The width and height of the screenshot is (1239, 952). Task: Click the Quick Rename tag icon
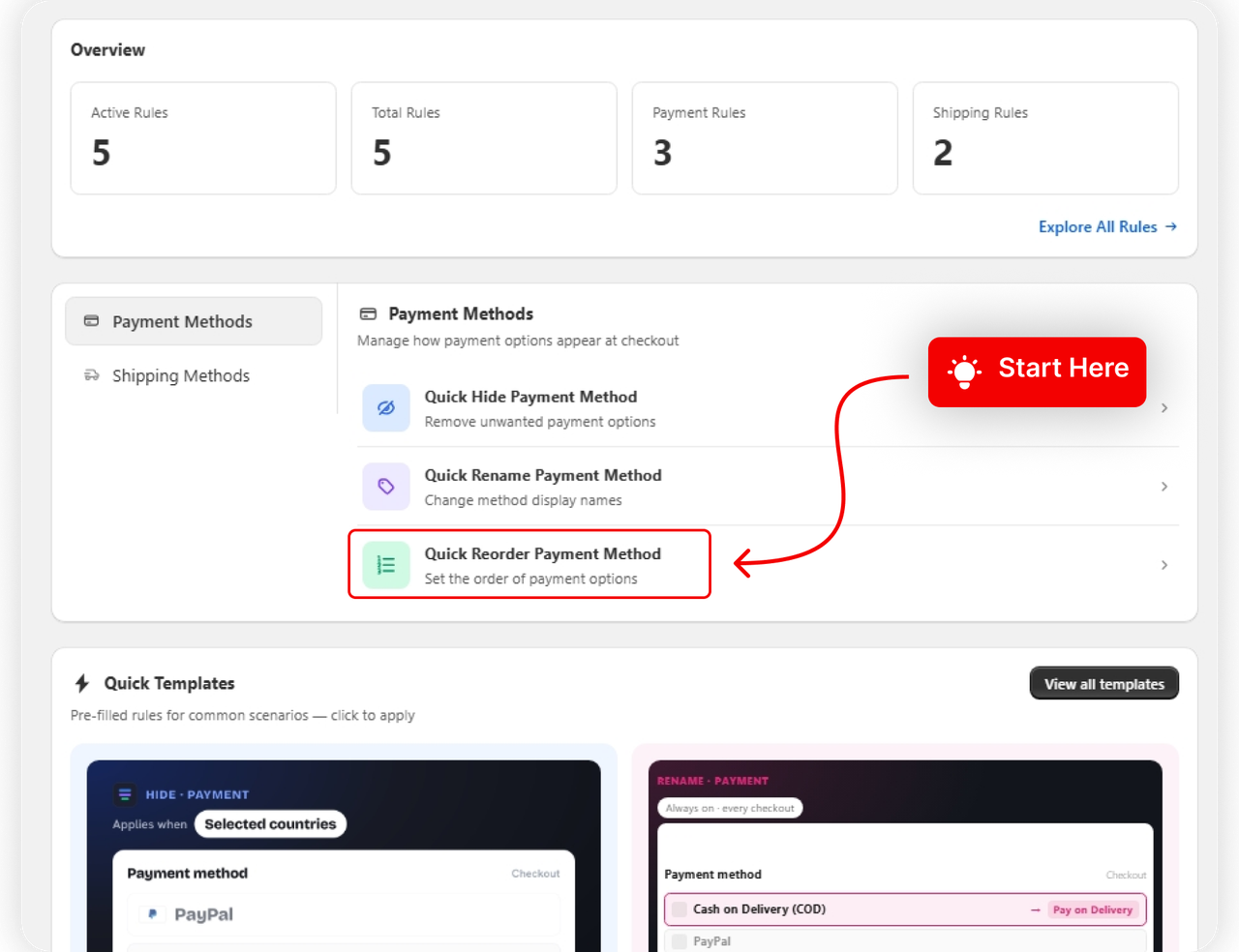[386, 487]
